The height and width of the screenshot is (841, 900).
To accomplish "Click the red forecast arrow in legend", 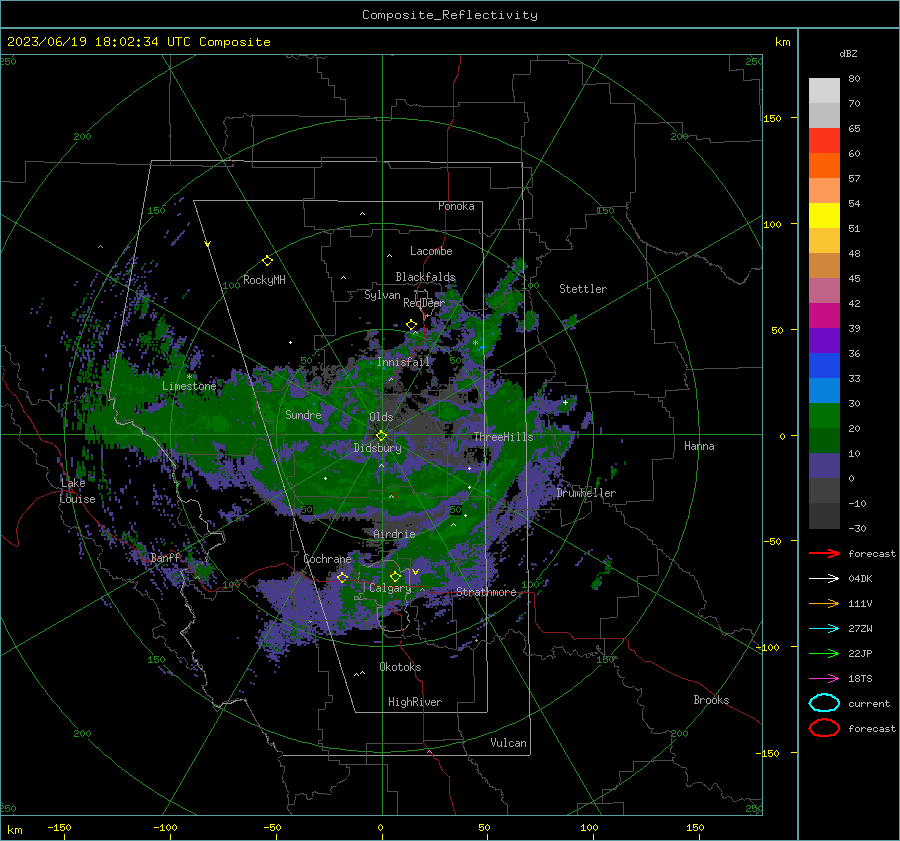I will 824,553.
